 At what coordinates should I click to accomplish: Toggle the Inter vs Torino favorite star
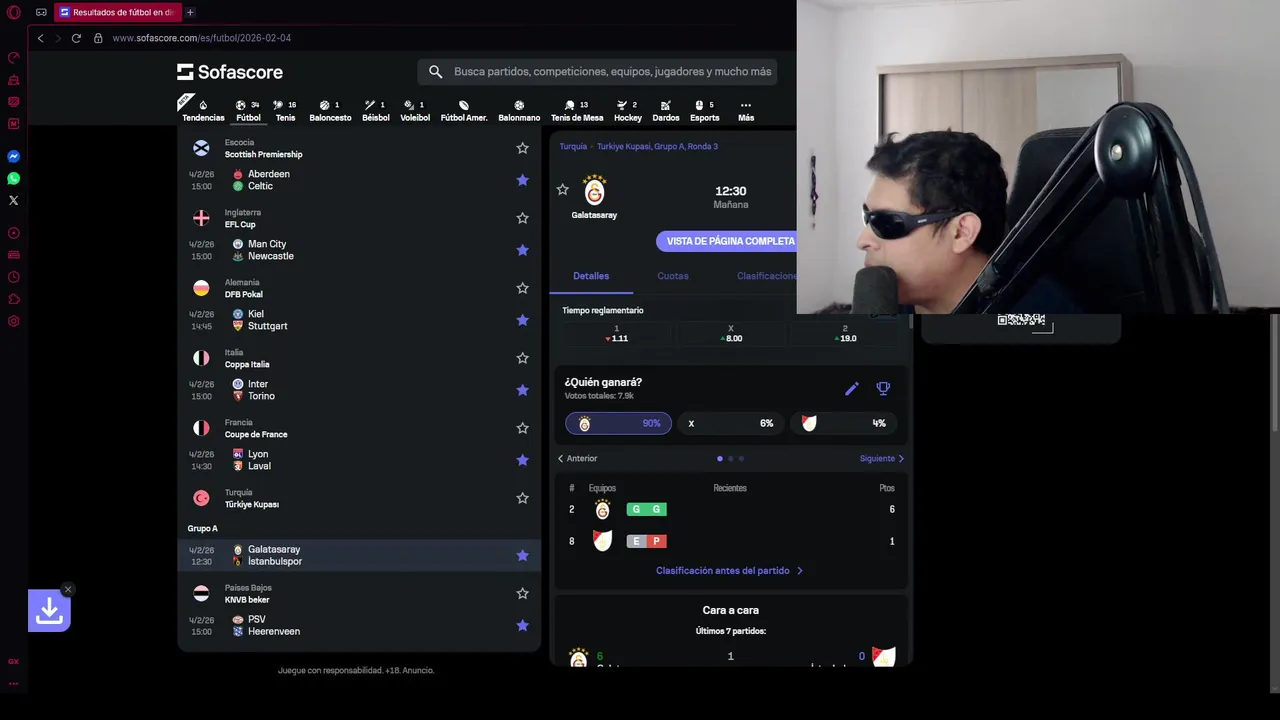522,390
